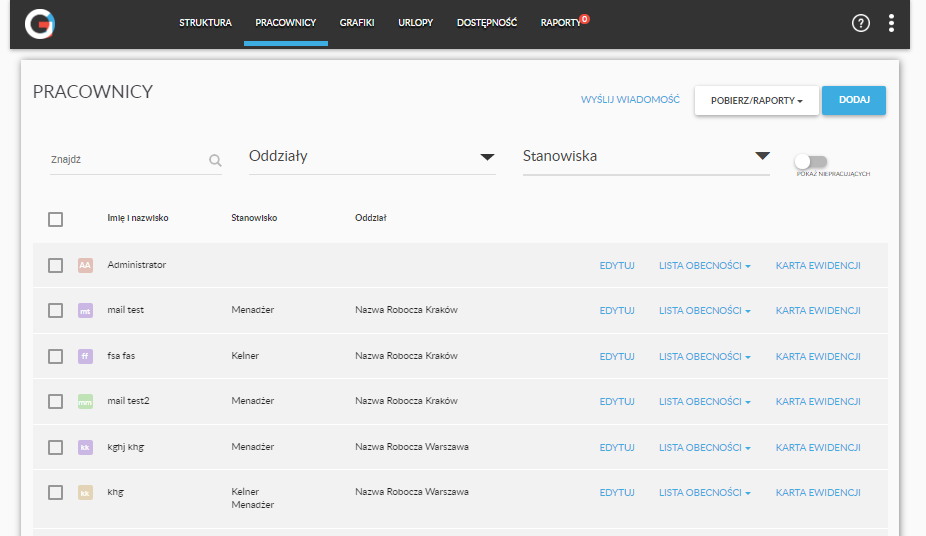Click the kghj khg avatar badge
Screen dimensions: 926x536
(85, 447)
